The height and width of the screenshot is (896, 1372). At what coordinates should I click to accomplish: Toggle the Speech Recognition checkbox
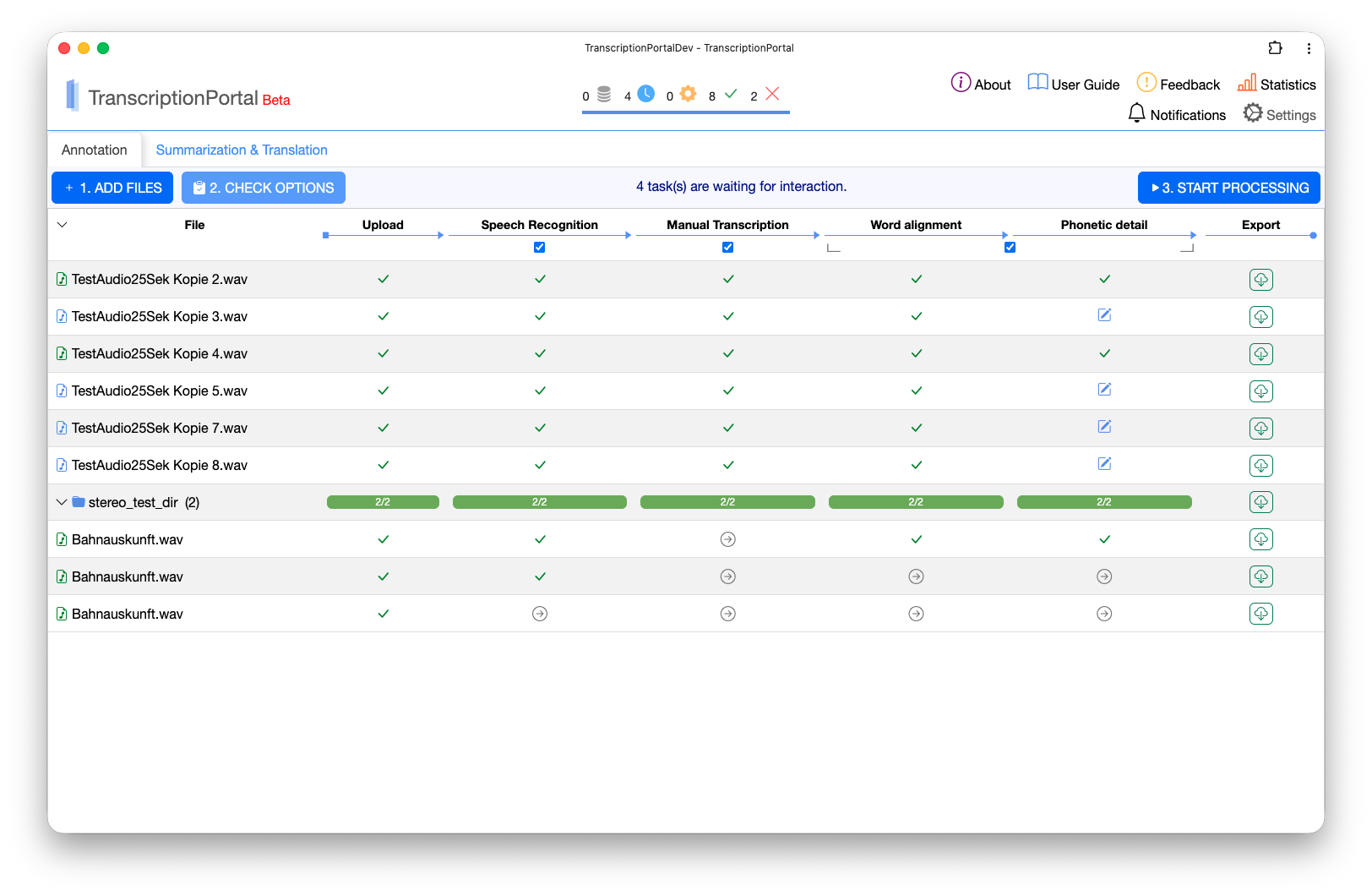540,248
